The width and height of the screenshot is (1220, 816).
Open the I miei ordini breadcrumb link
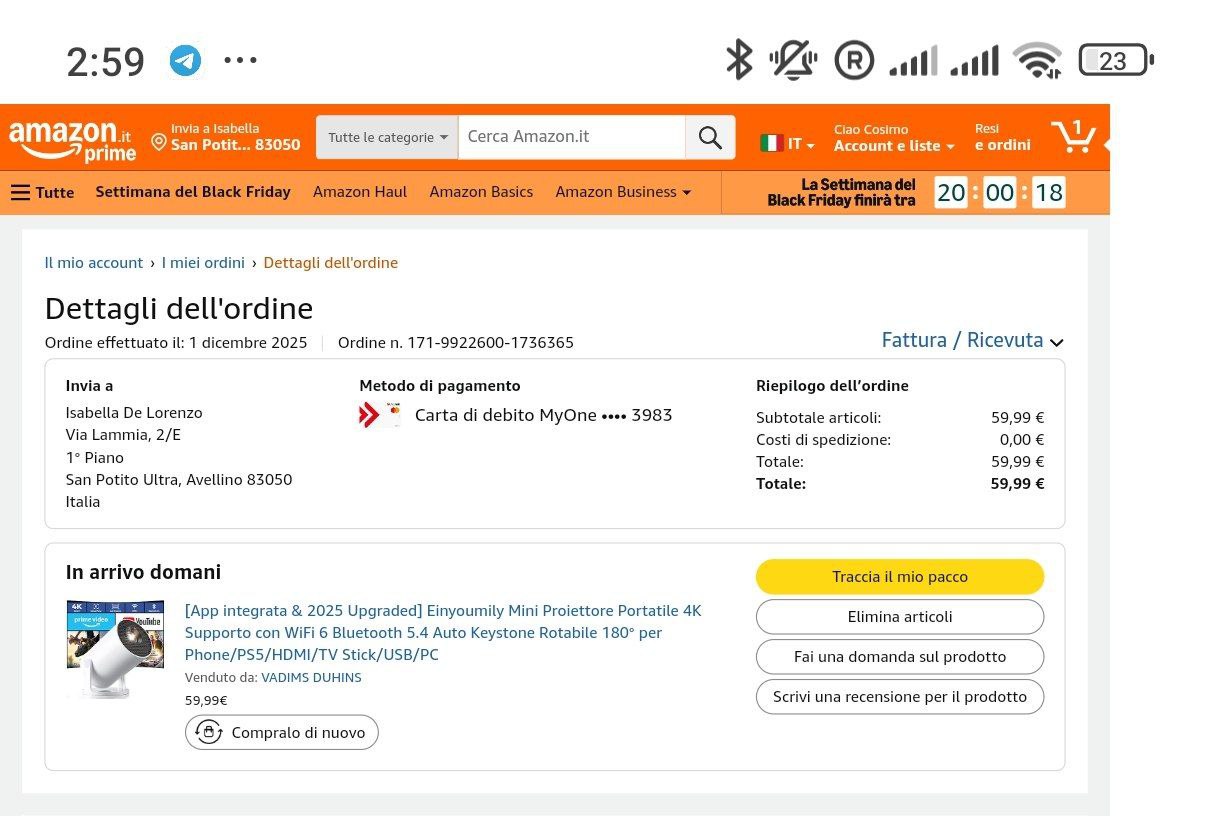[203, 263]
